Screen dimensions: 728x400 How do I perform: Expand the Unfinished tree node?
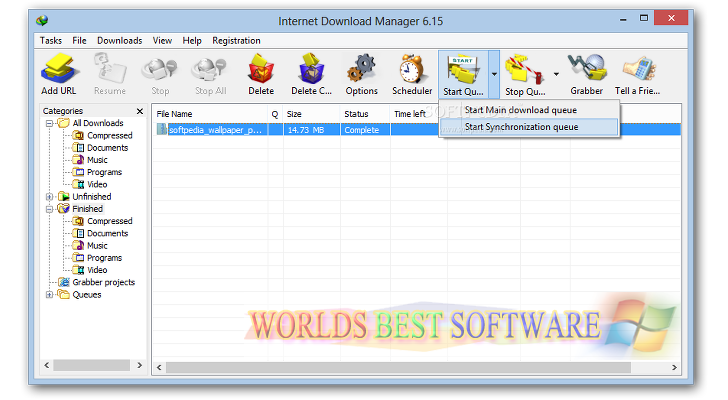coord(49,197)
